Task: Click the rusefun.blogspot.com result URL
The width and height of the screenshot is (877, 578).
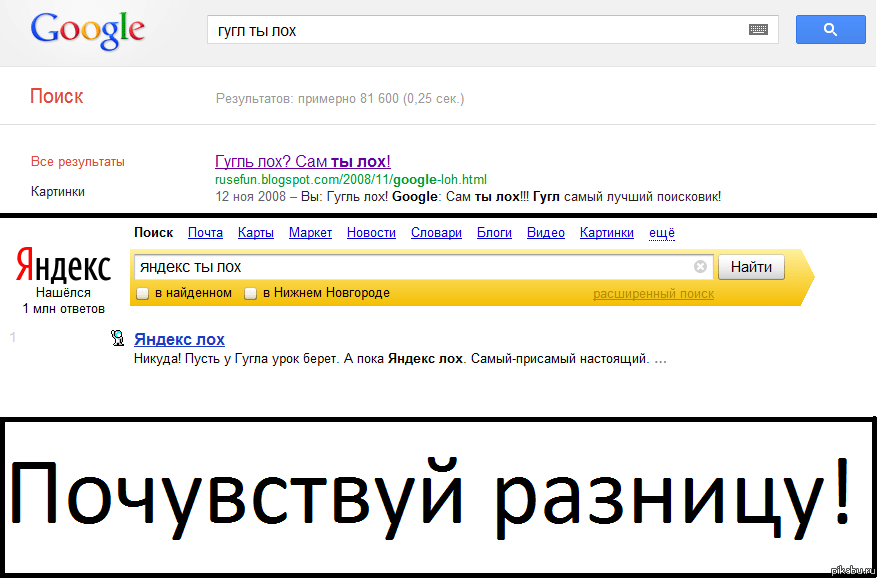Action: point(351,180)
